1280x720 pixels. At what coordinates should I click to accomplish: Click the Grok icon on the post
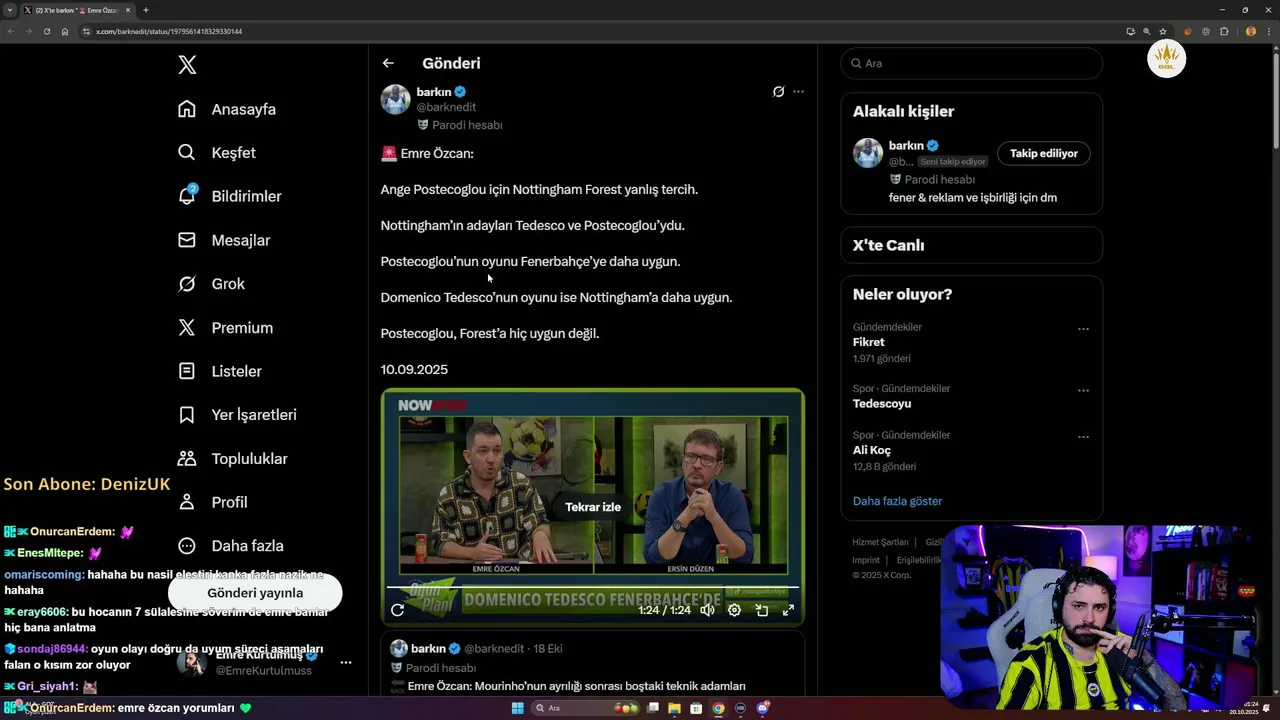(778, 91)
